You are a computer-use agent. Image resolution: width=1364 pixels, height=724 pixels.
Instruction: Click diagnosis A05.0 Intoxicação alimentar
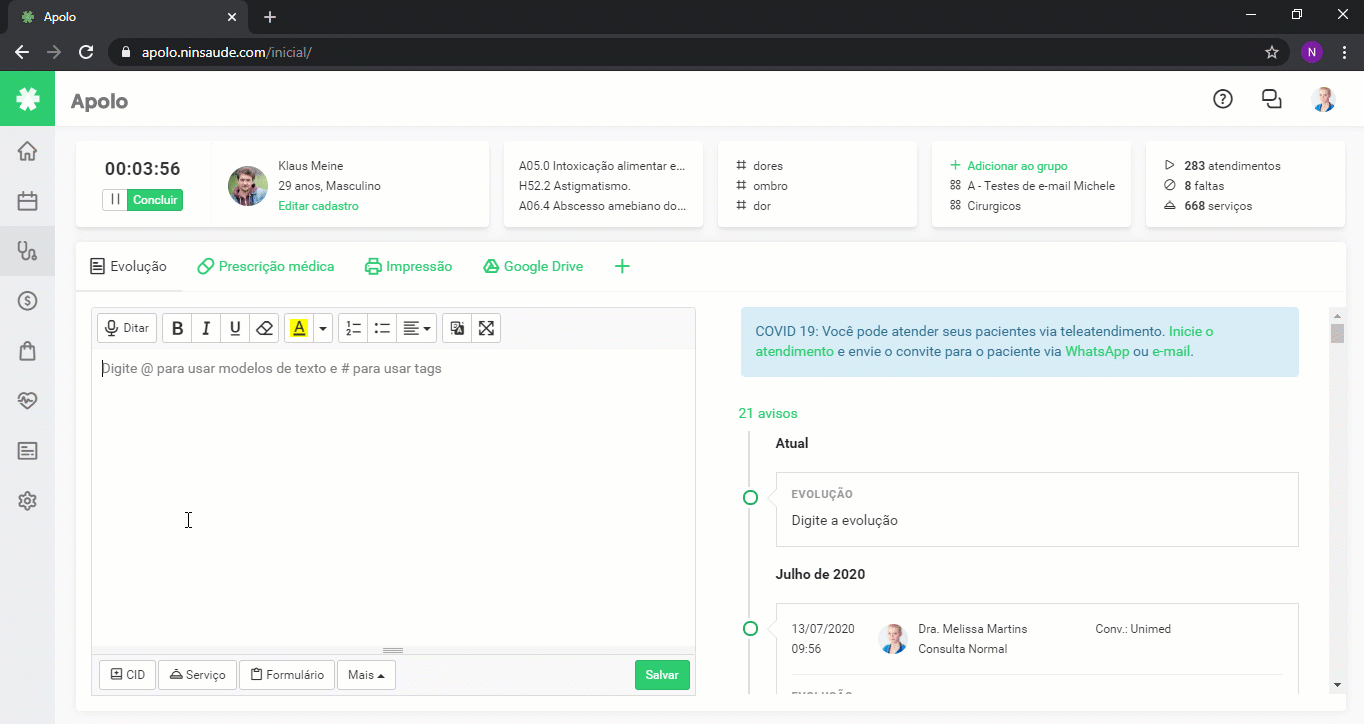tap(602, 166)
